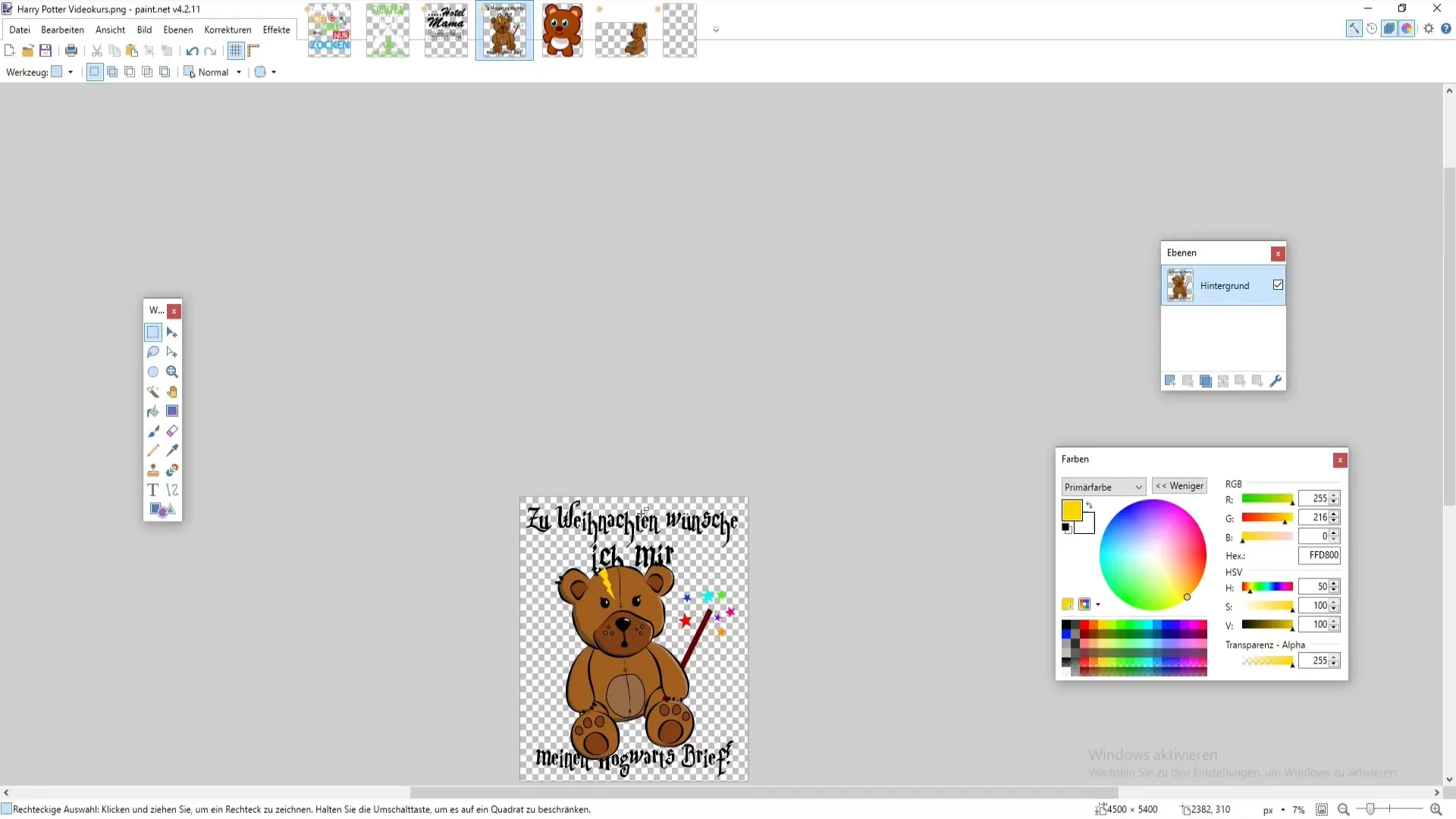Image resolution: width=1456 pixels, height=819 pixels.
Task: Select the Recolor tool
Action: tap(172, 470)
